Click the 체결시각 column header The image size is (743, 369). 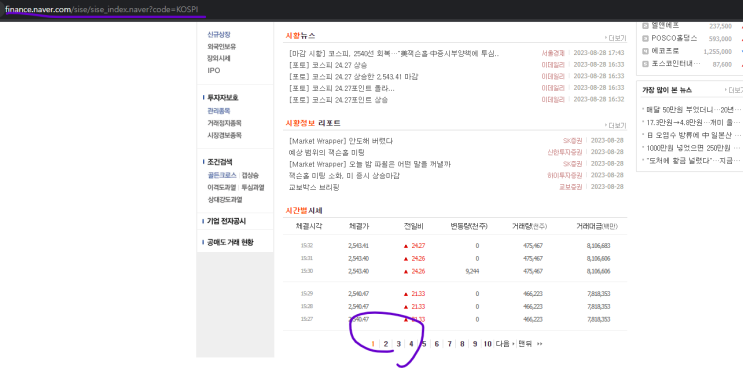309,226
